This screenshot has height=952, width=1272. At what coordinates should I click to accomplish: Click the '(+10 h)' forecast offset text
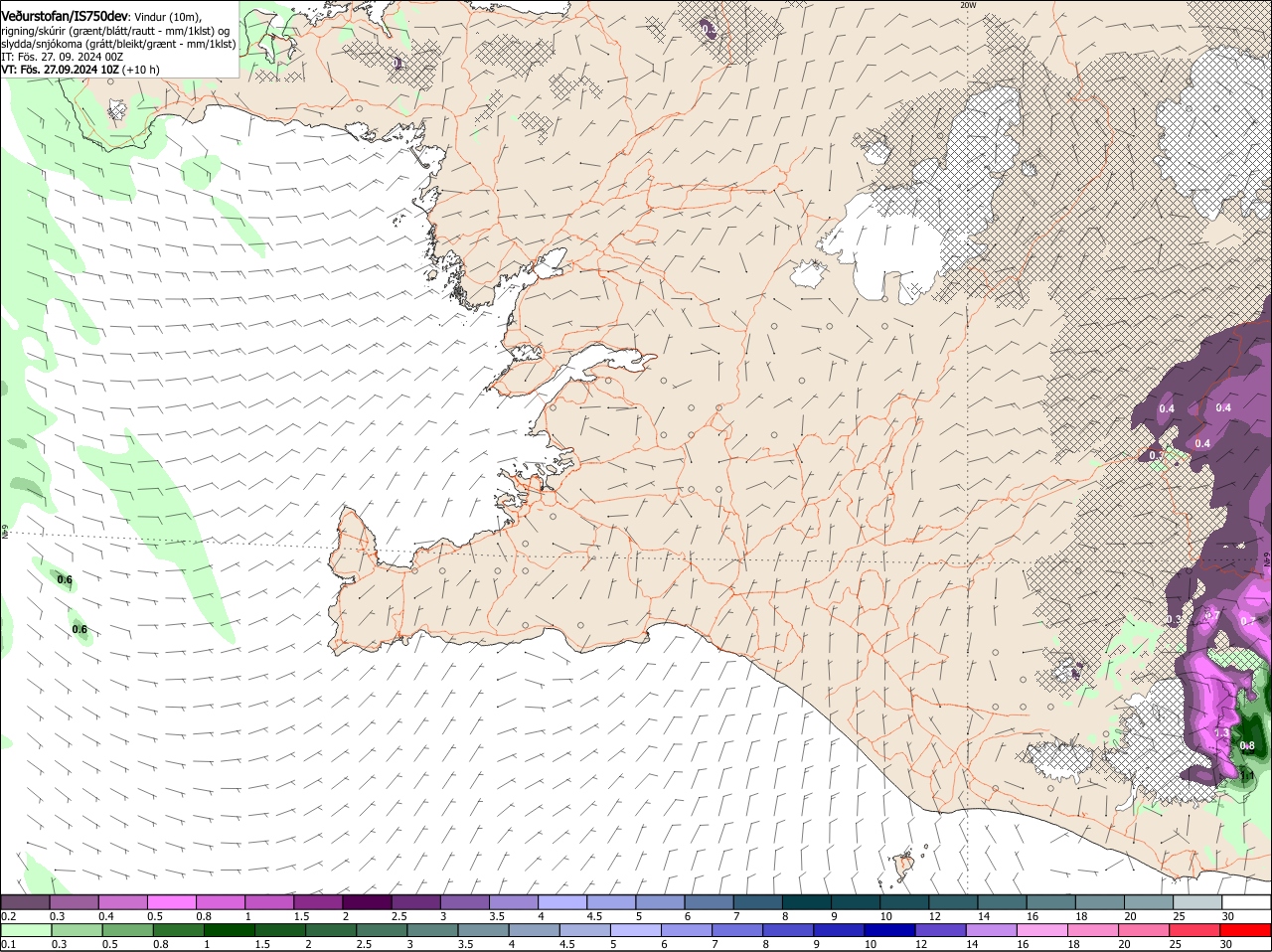[142, 70]
